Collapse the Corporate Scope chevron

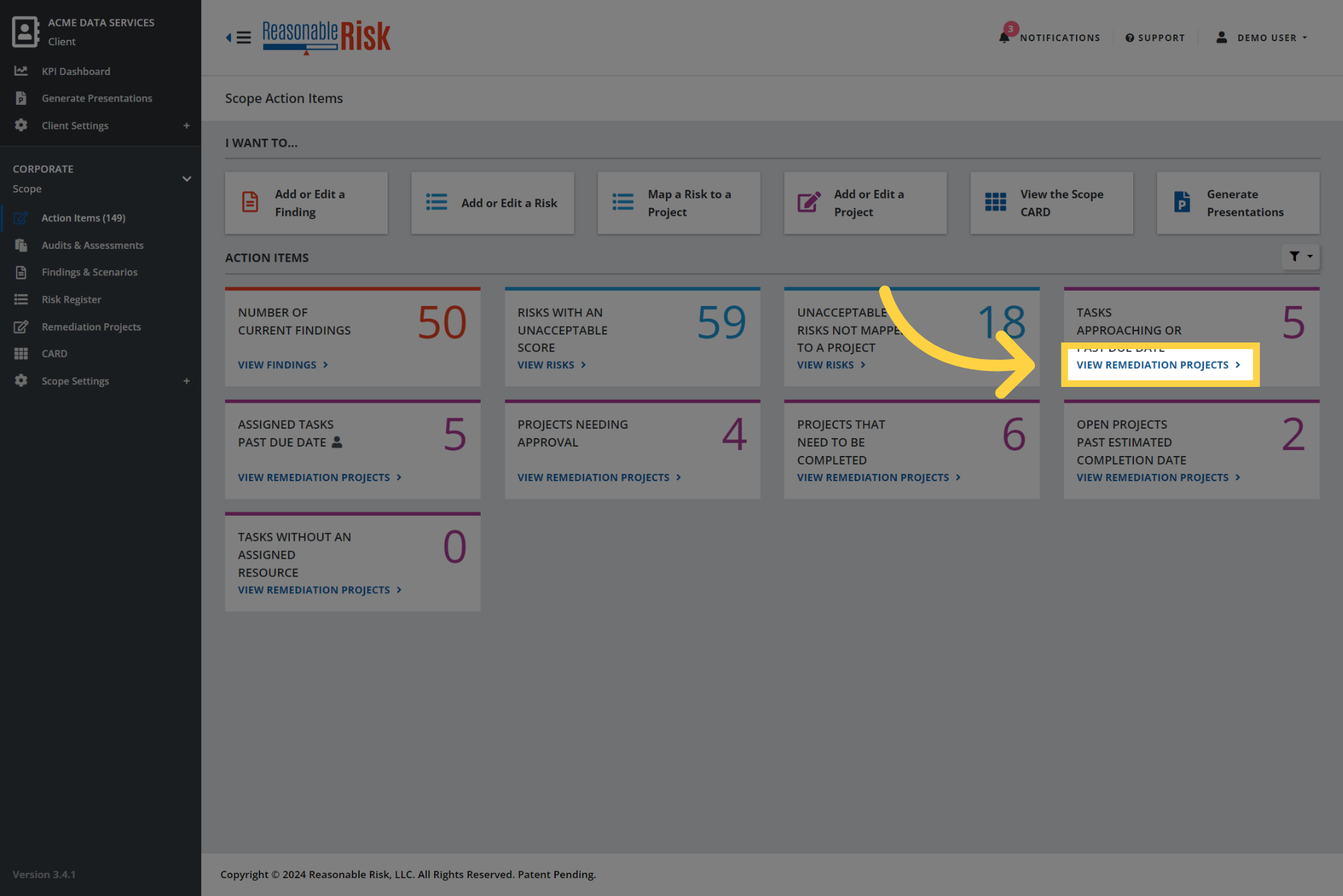click(187, 179)
